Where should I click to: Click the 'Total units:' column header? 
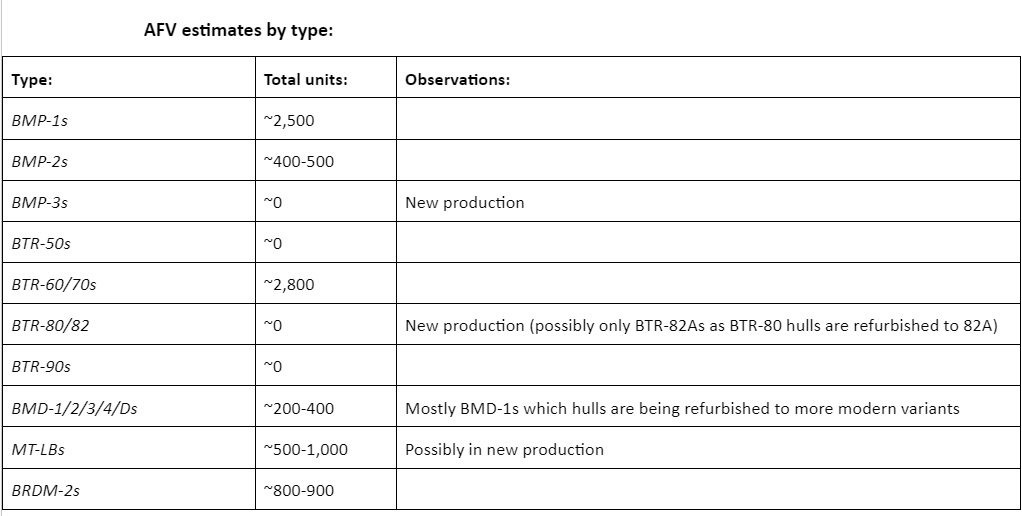pos(305,80)
